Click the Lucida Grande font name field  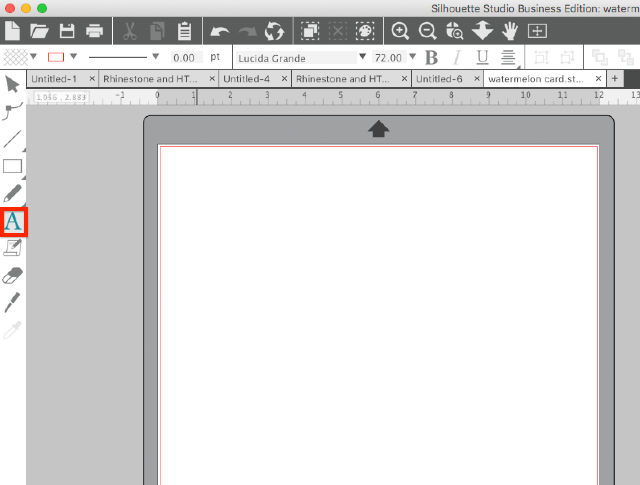(x=296, y=58)
